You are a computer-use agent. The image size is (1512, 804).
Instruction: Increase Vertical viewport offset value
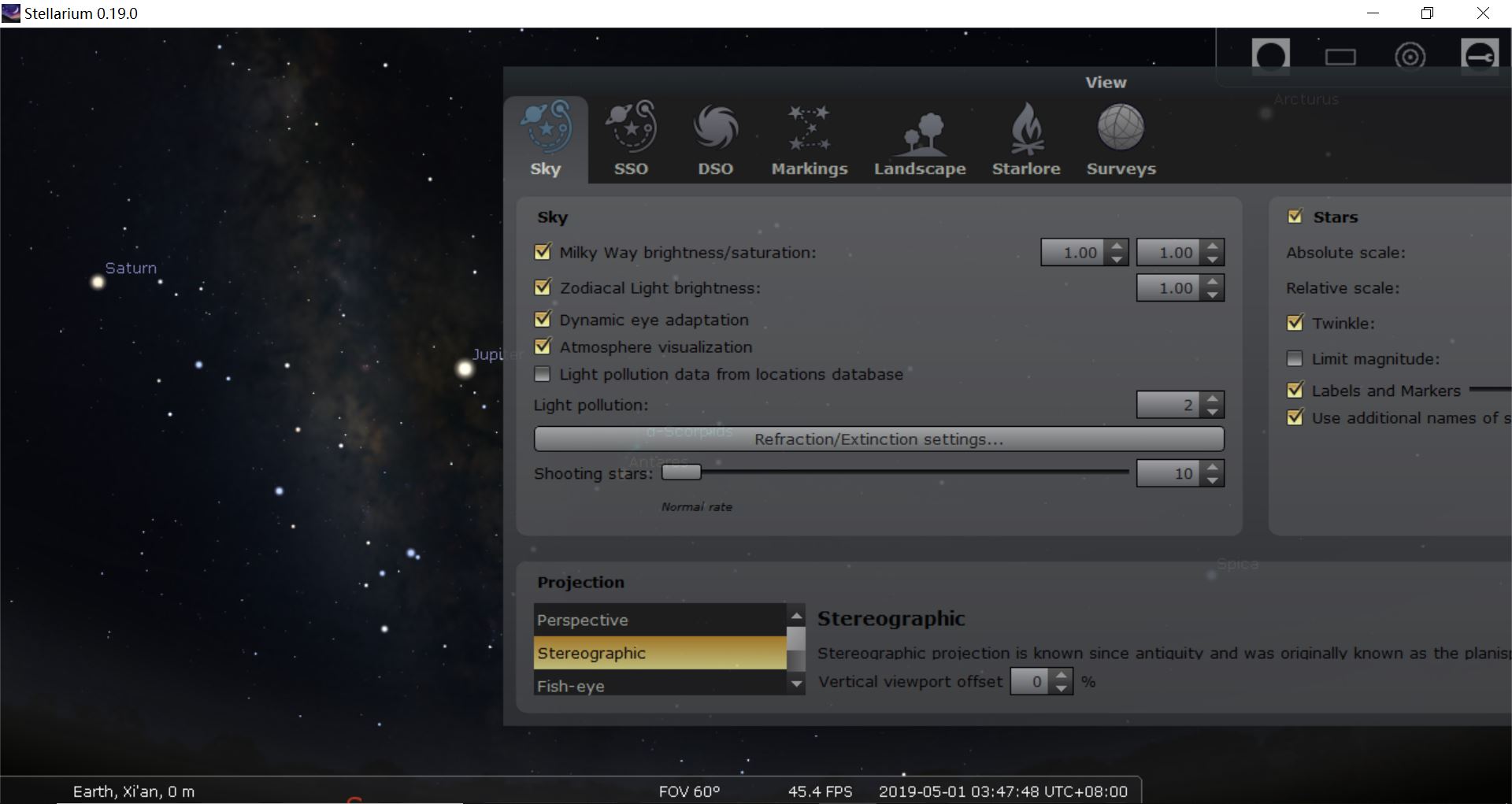pyautogui.click(x=1062, y=676)
